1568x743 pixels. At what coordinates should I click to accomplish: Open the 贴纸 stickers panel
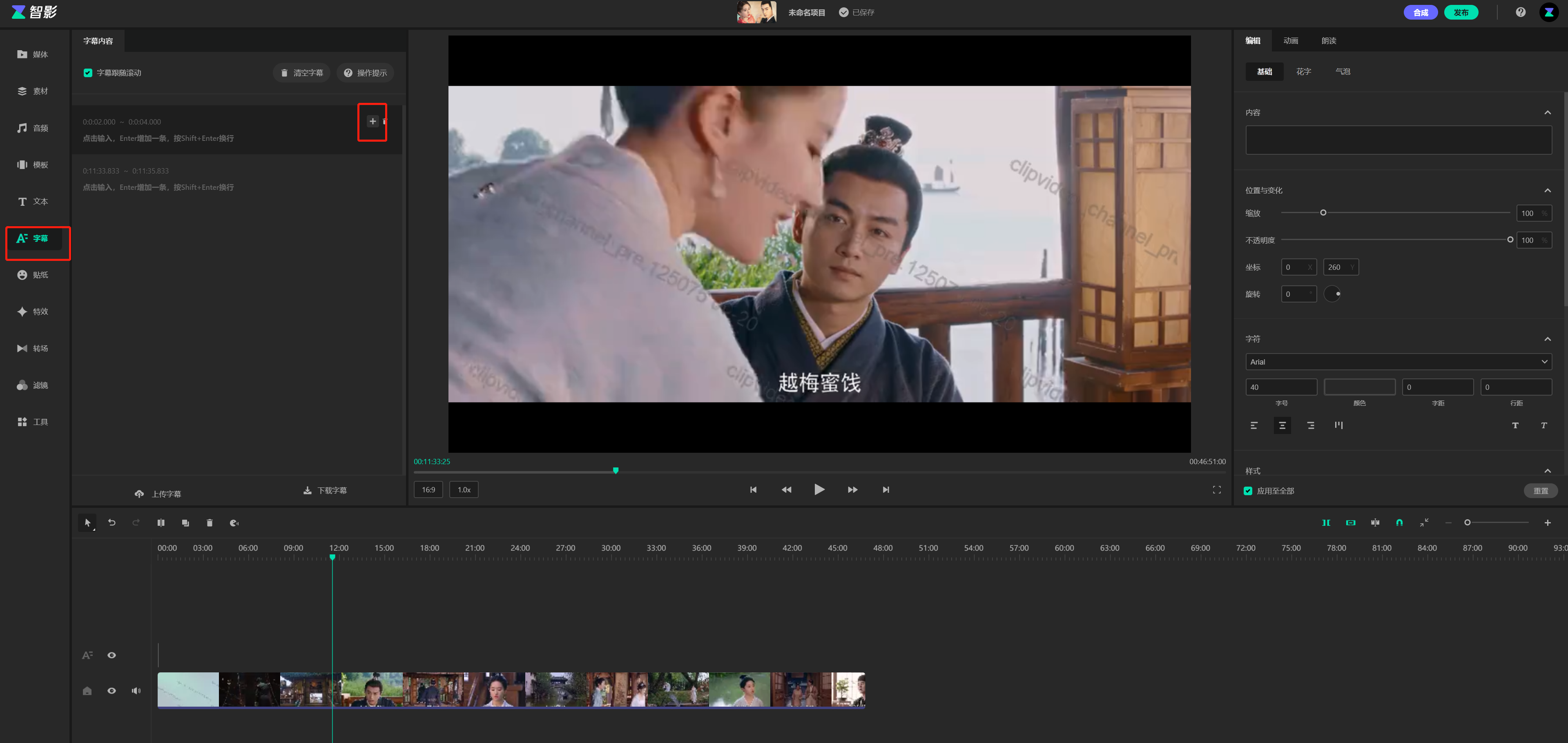pyautogui.click(x=33, y=274)
